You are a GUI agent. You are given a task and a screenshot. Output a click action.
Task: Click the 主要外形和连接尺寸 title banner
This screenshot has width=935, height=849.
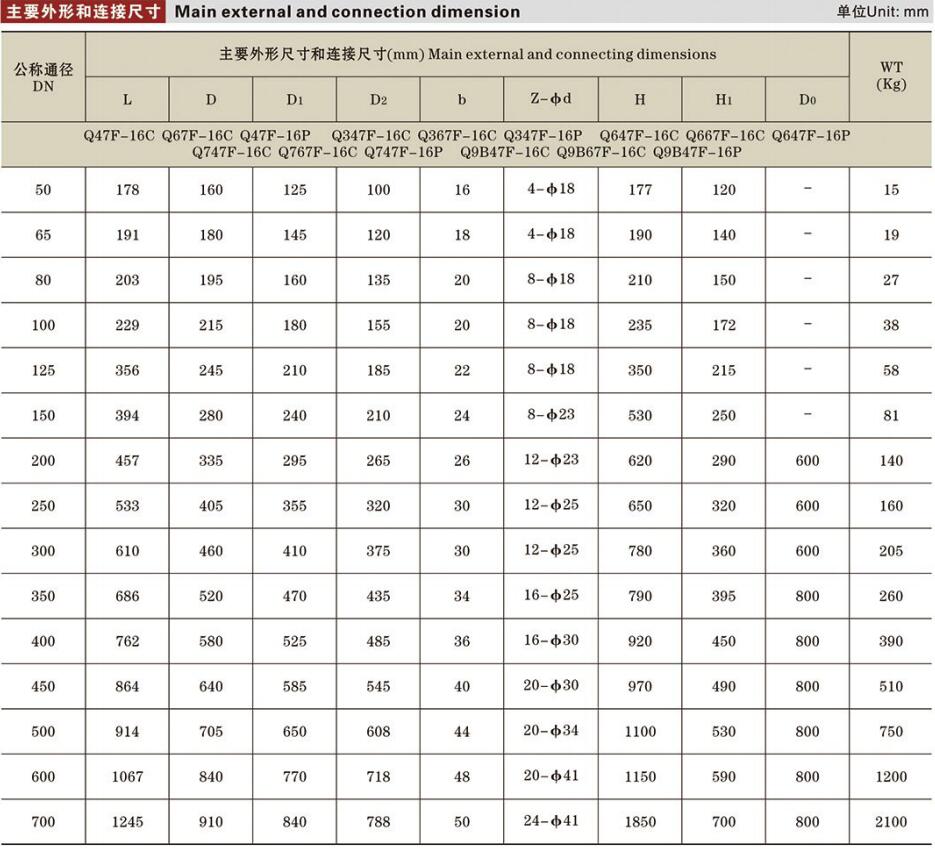(x=85, y=12)
